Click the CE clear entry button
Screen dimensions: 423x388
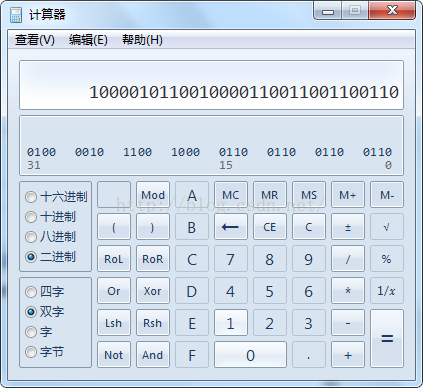[270, 227]
